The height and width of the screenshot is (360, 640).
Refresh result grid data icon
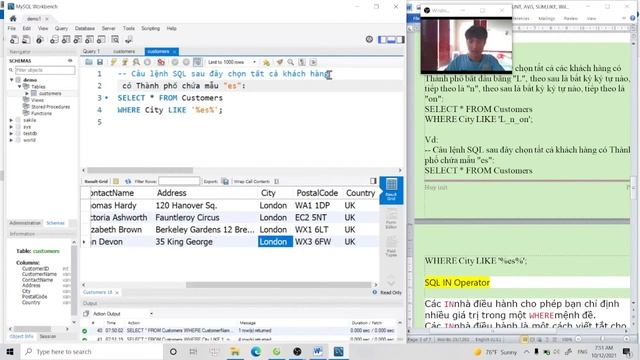pos(128,181)
